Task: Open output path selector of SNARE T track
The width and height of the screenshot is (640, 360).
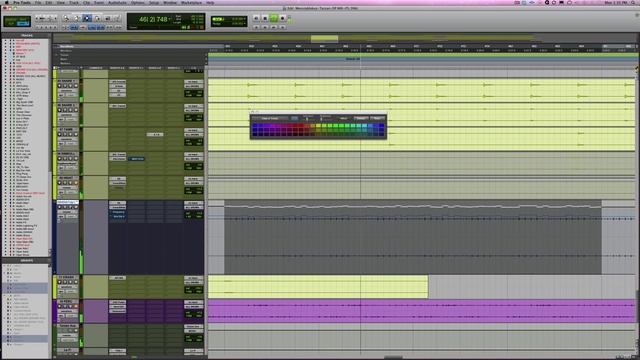Action: click(x=193, y=86)
